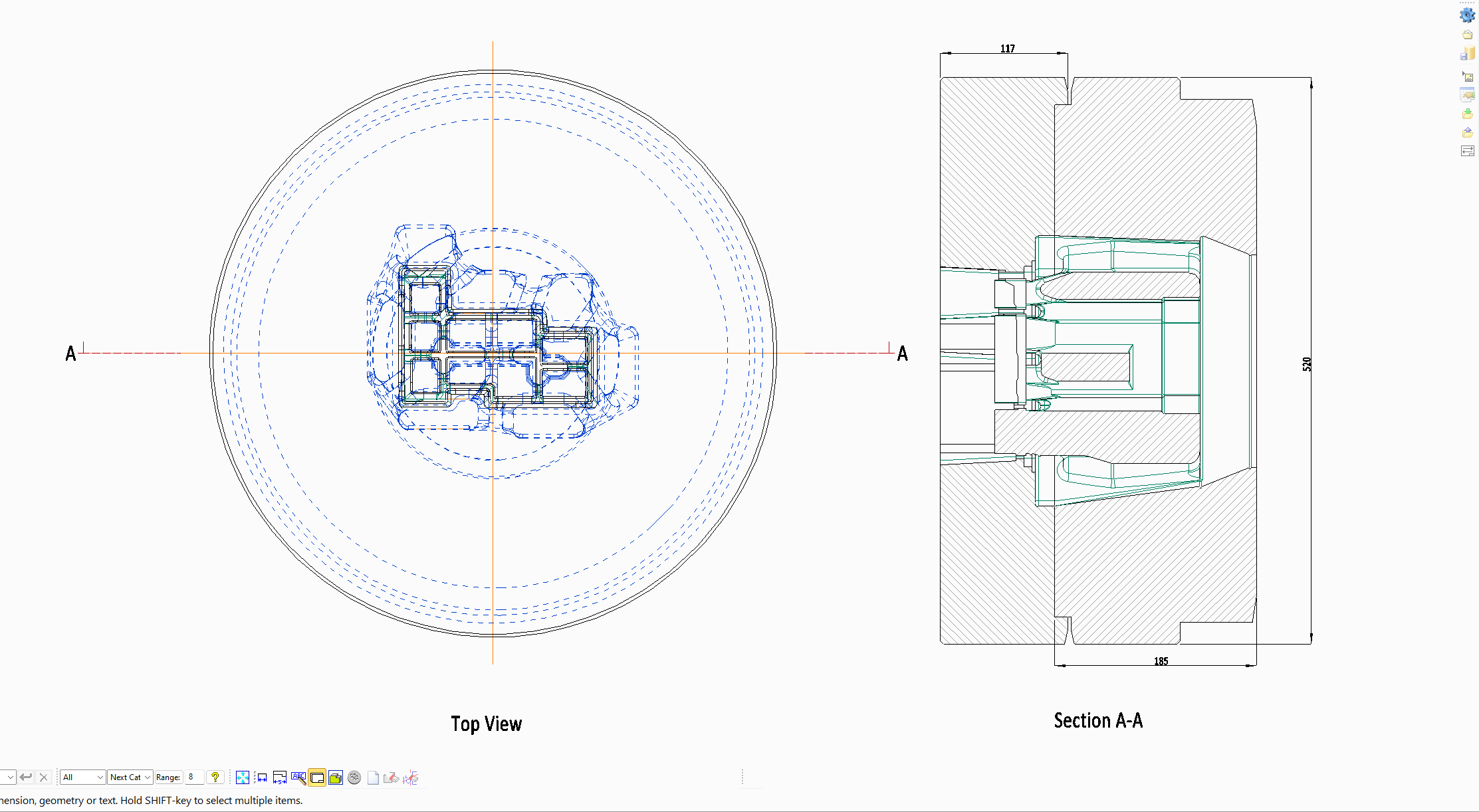Open the All filter dropdown

pyautogui.click(x=82, y=777)
